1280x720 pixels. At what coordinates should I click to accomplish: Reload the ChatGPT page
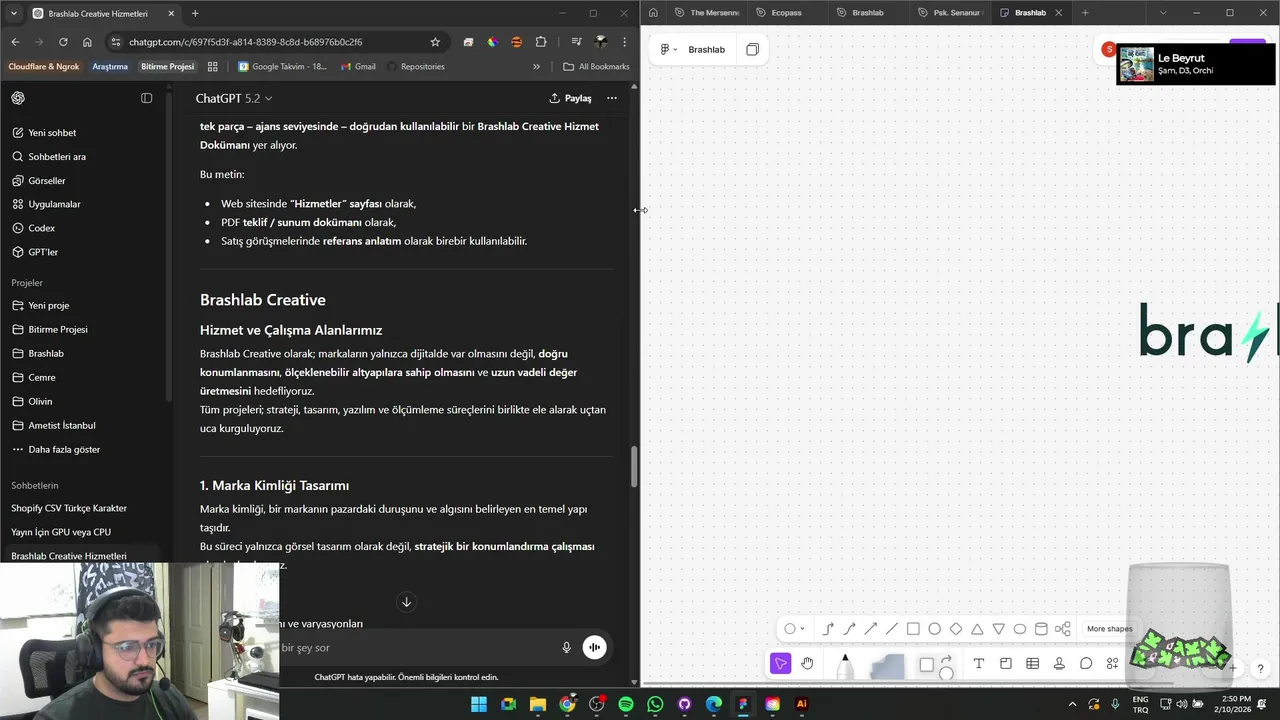[63, 42]
